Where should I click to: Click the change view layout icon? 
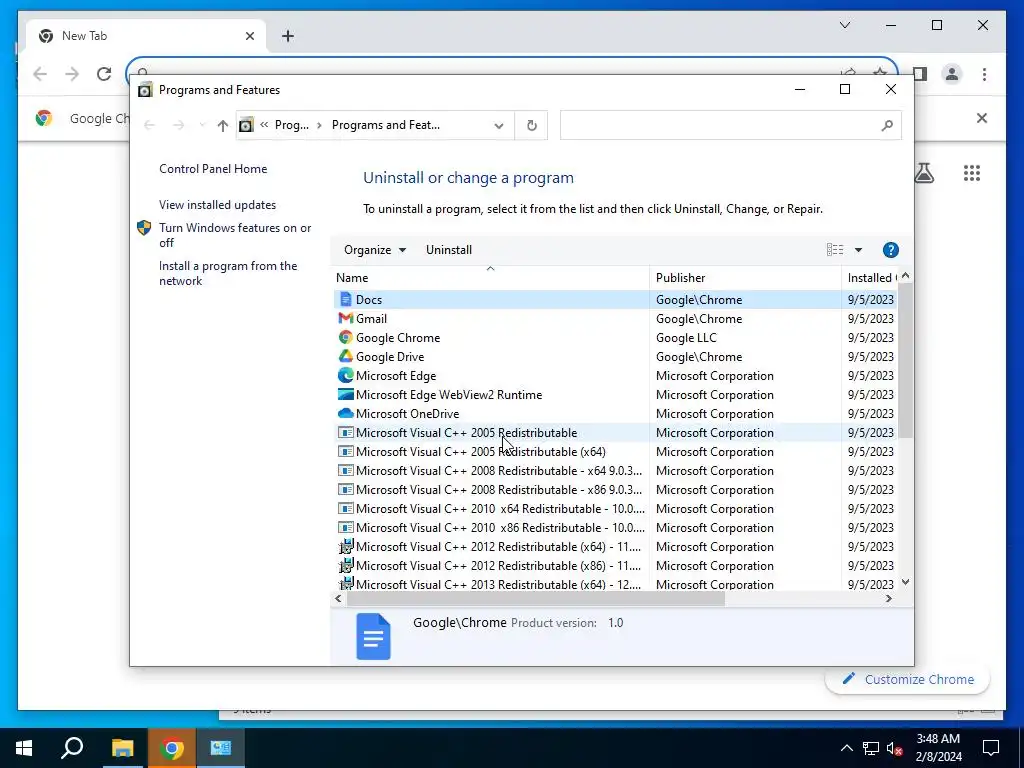pos(835,250)
